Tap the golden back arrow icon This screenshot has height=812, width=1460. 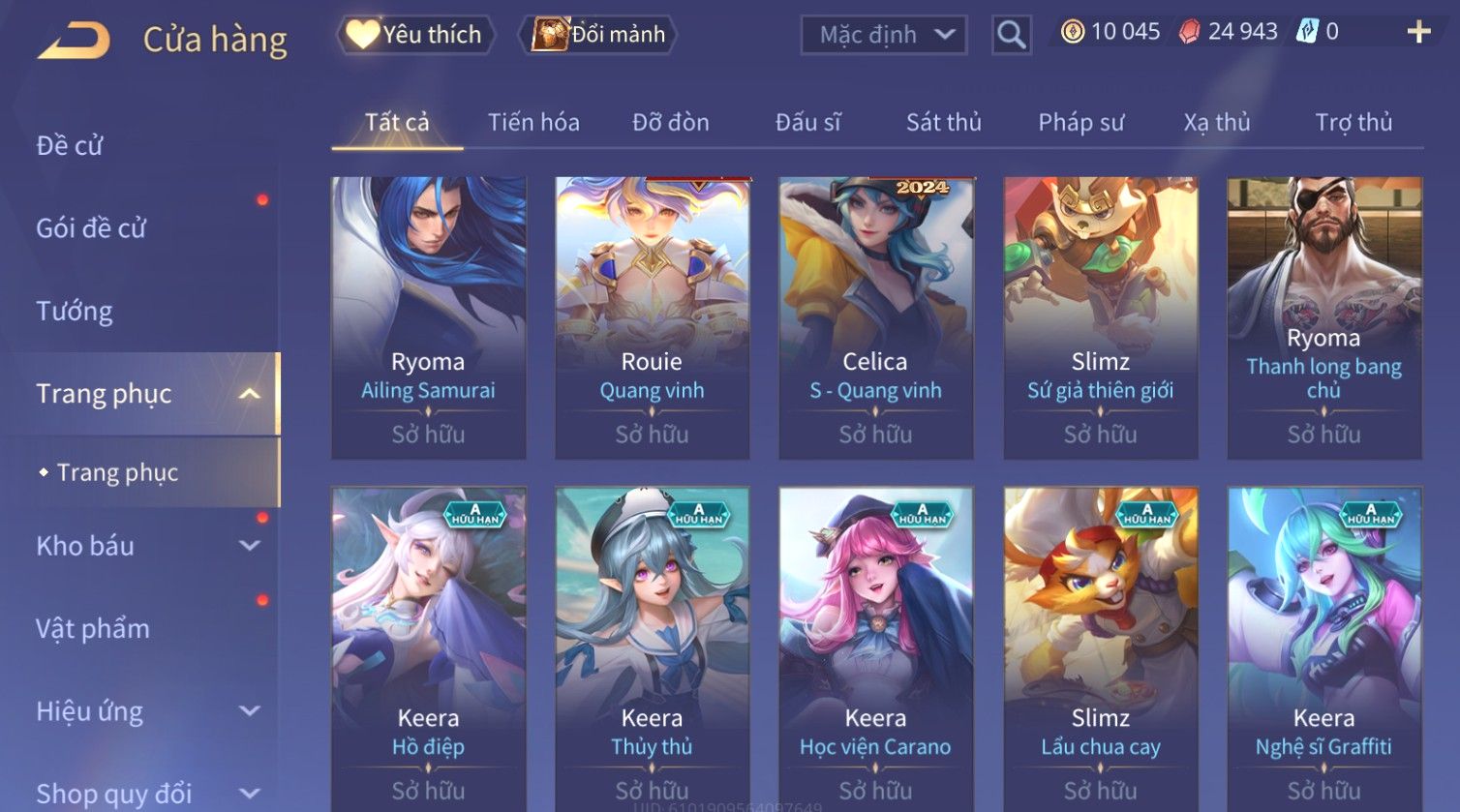74,40
